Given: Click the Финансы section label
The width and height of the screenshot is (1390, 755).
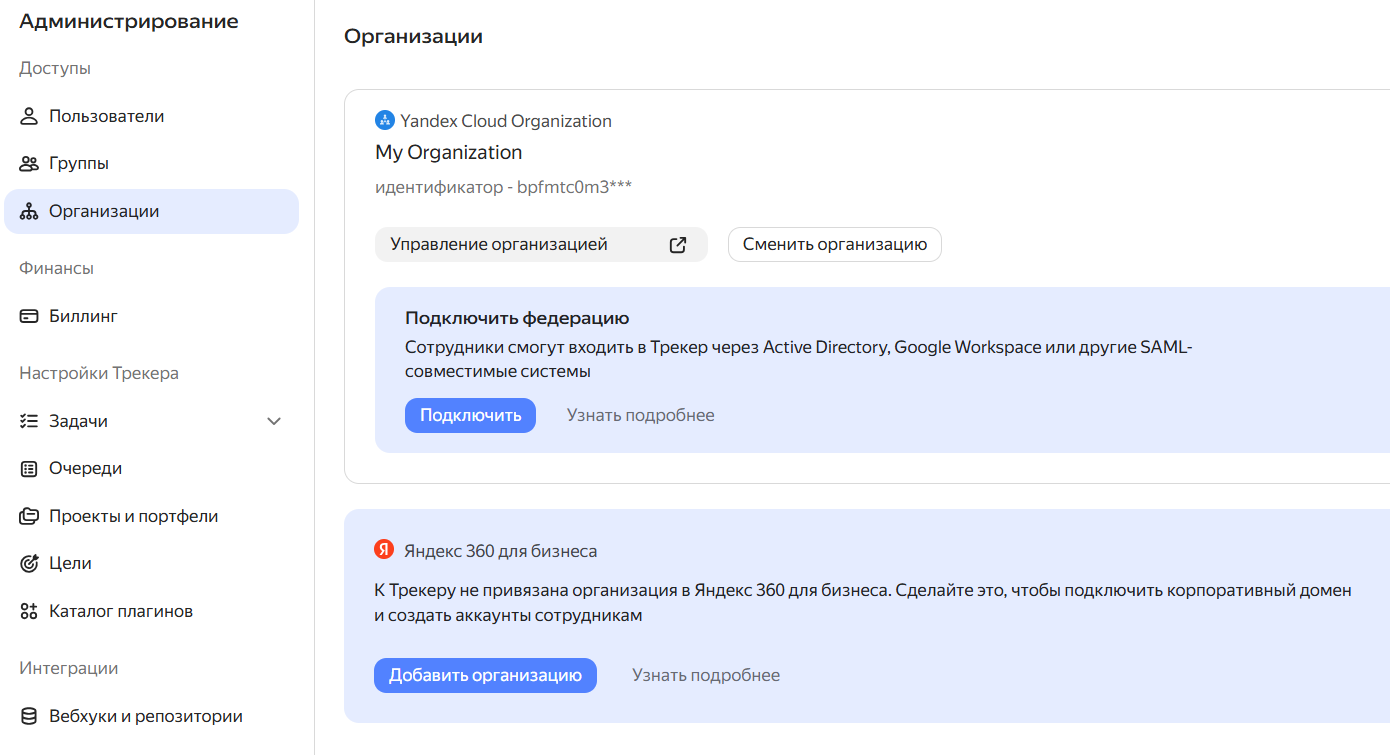Looking at the screenshot, I should pyautogui.click(x=57, y=268).
